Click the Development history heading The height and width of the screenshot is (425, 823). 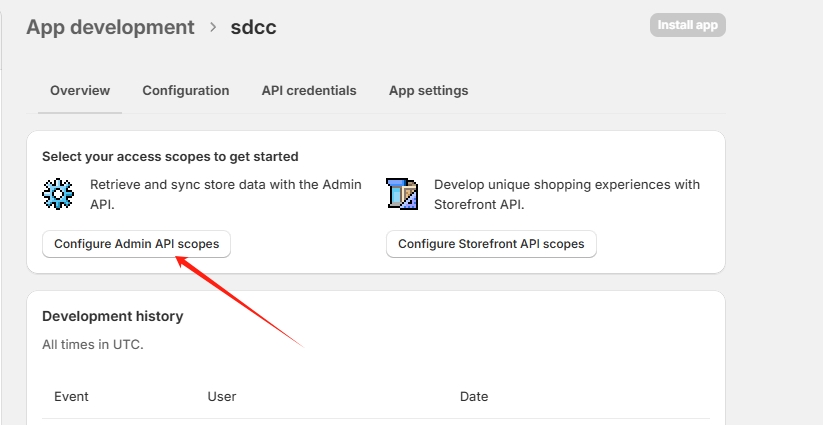pos(113,316)
